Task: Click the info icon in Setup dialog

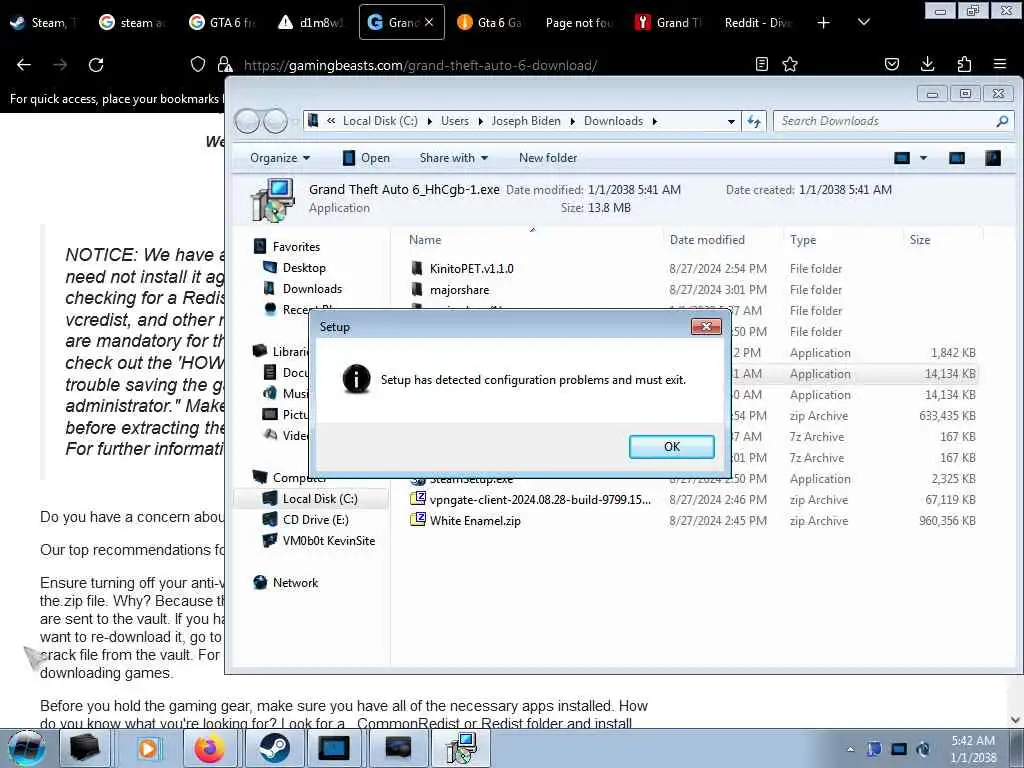Action: pyautogui.click(x=357, y=379)
